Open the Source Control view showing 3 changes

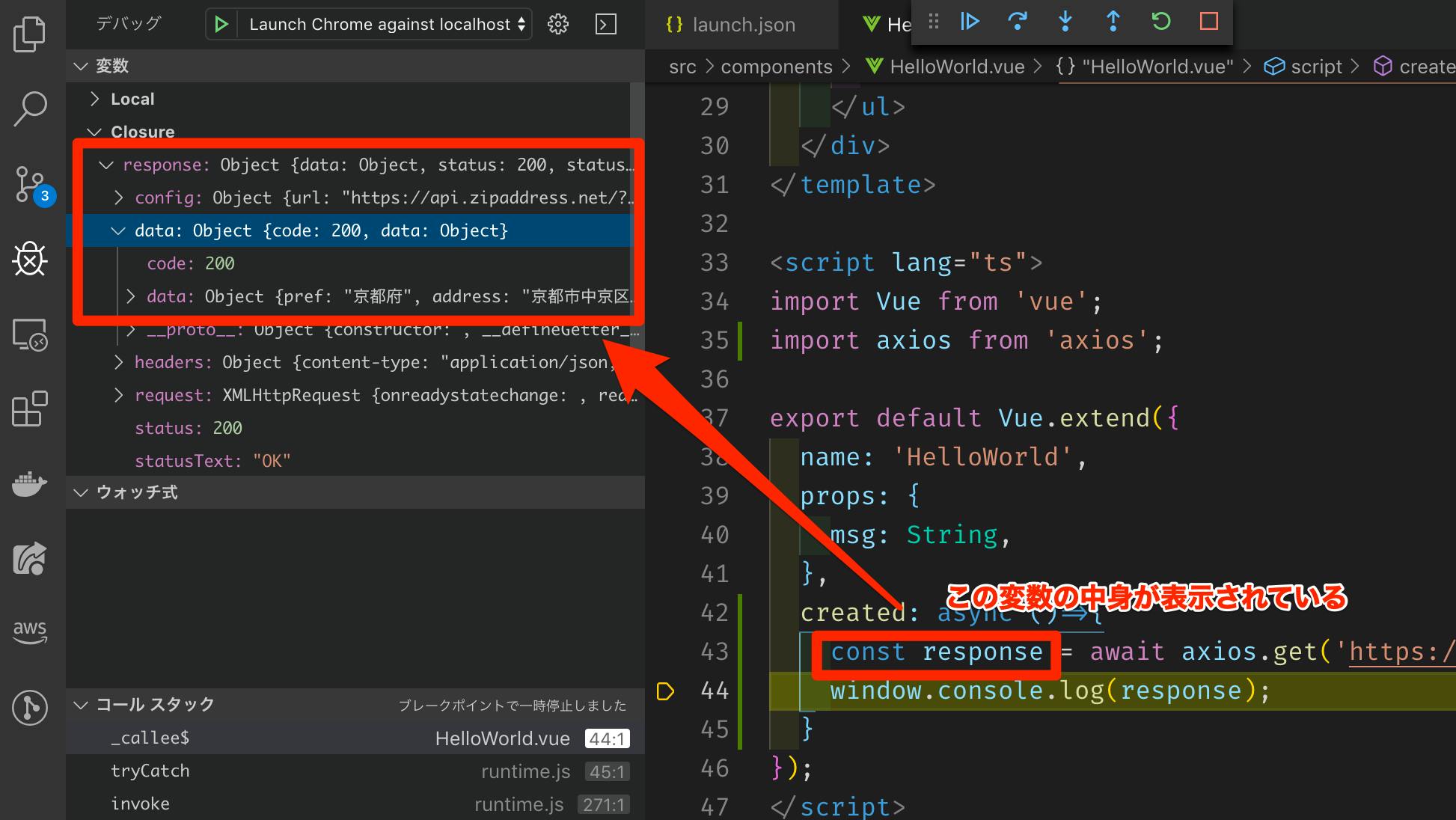[30, 185]
